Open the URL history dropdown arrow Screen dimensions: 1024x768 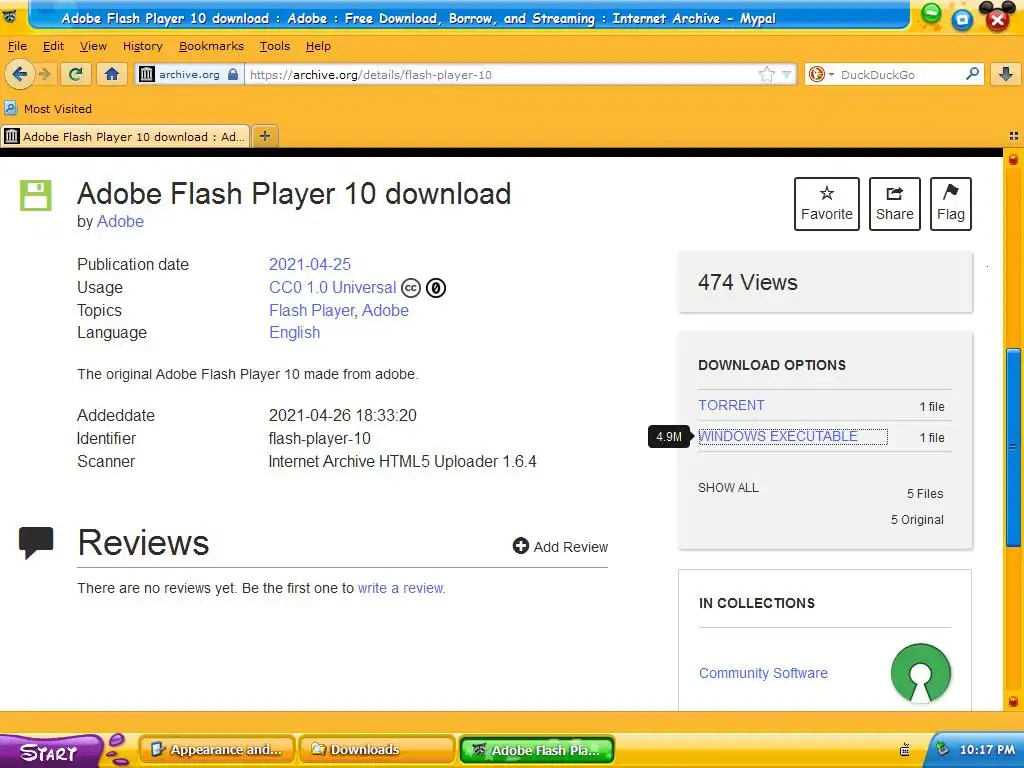click(786, 74)
